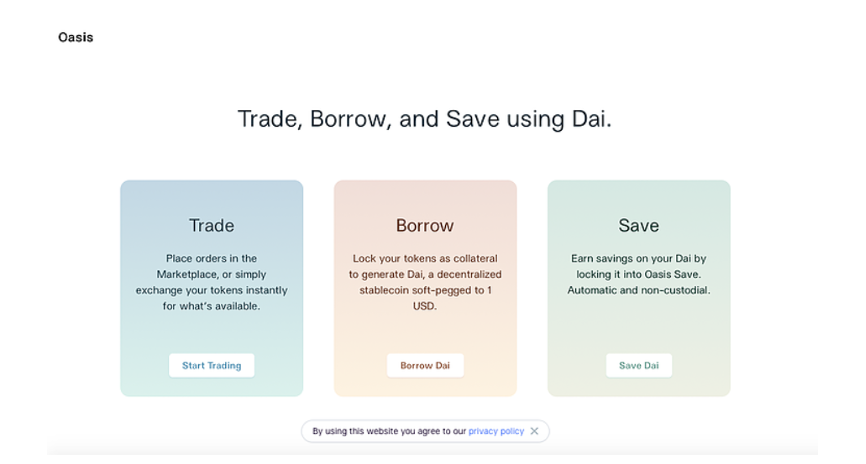Open the privacy policy link

point(496,431)
